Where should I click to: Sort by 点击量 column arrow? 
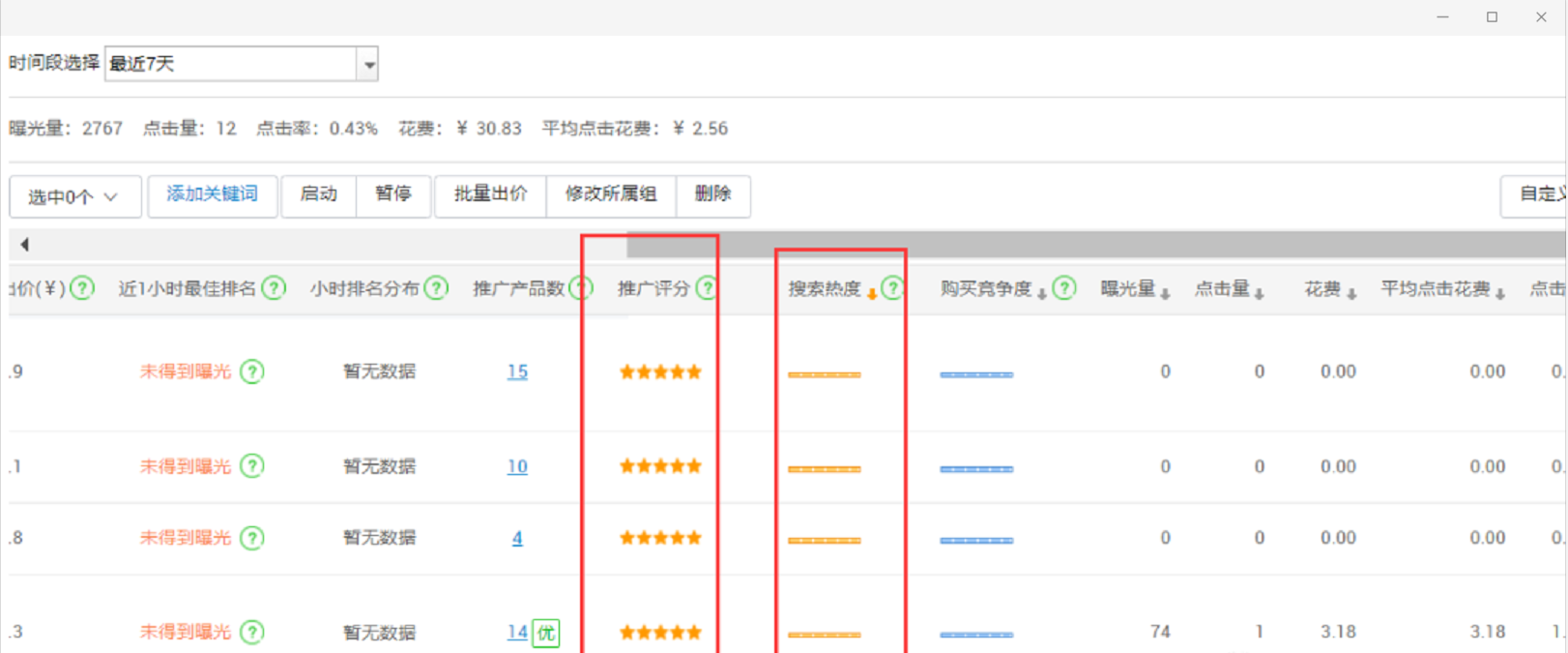pyautogui.click(x=1259, y=293)
